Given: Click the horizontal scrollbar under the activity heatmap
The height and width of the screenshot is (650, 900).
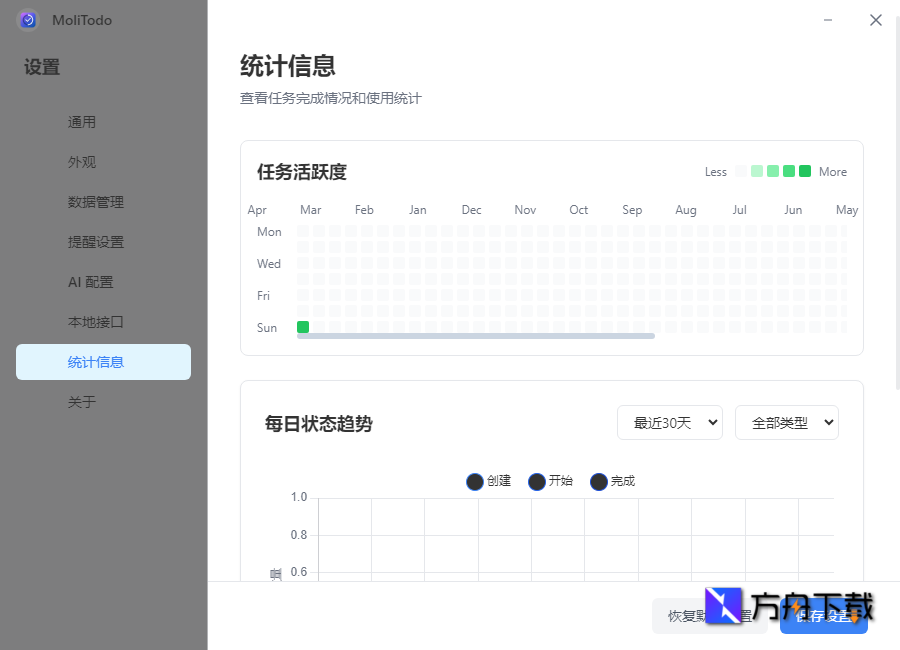Looking at the screenshot, I should pos(475,335).
